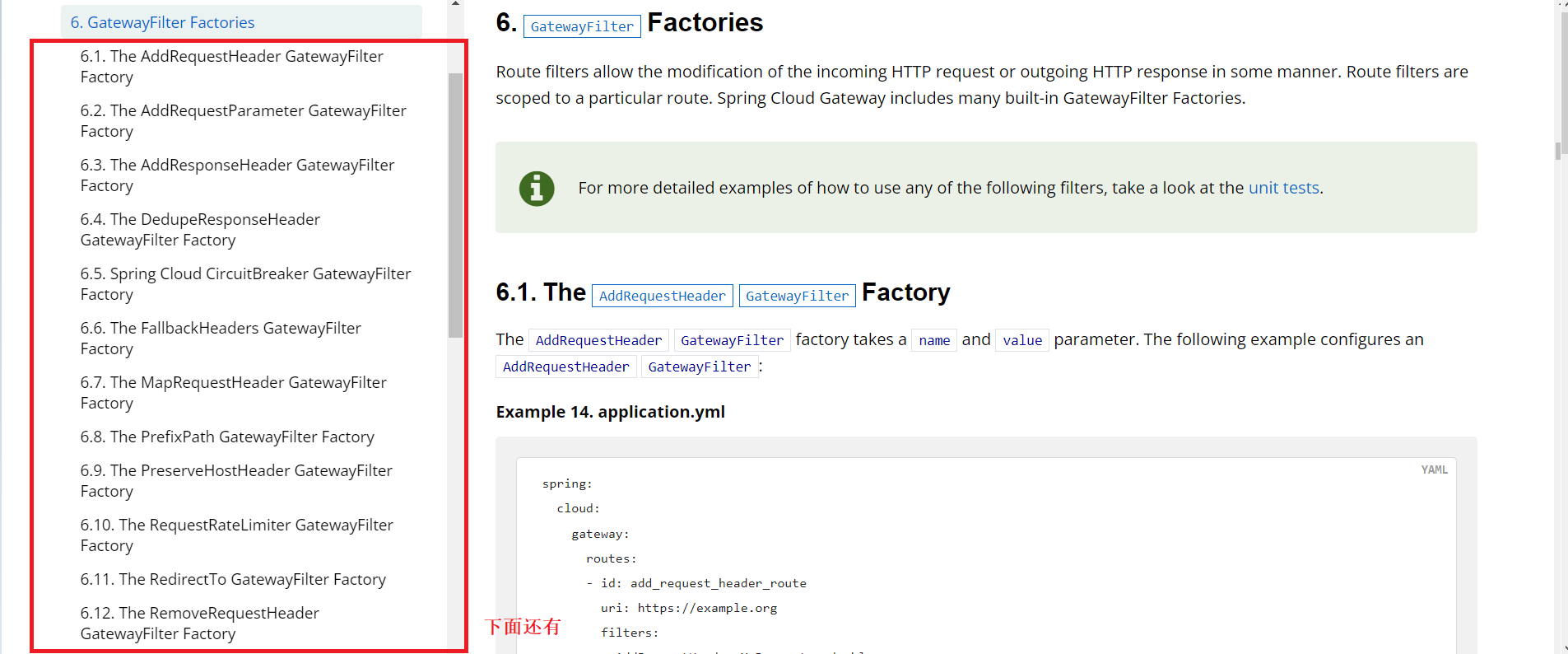
Task: Click the 'routes:' line in the code block
Action: point(611,558)
